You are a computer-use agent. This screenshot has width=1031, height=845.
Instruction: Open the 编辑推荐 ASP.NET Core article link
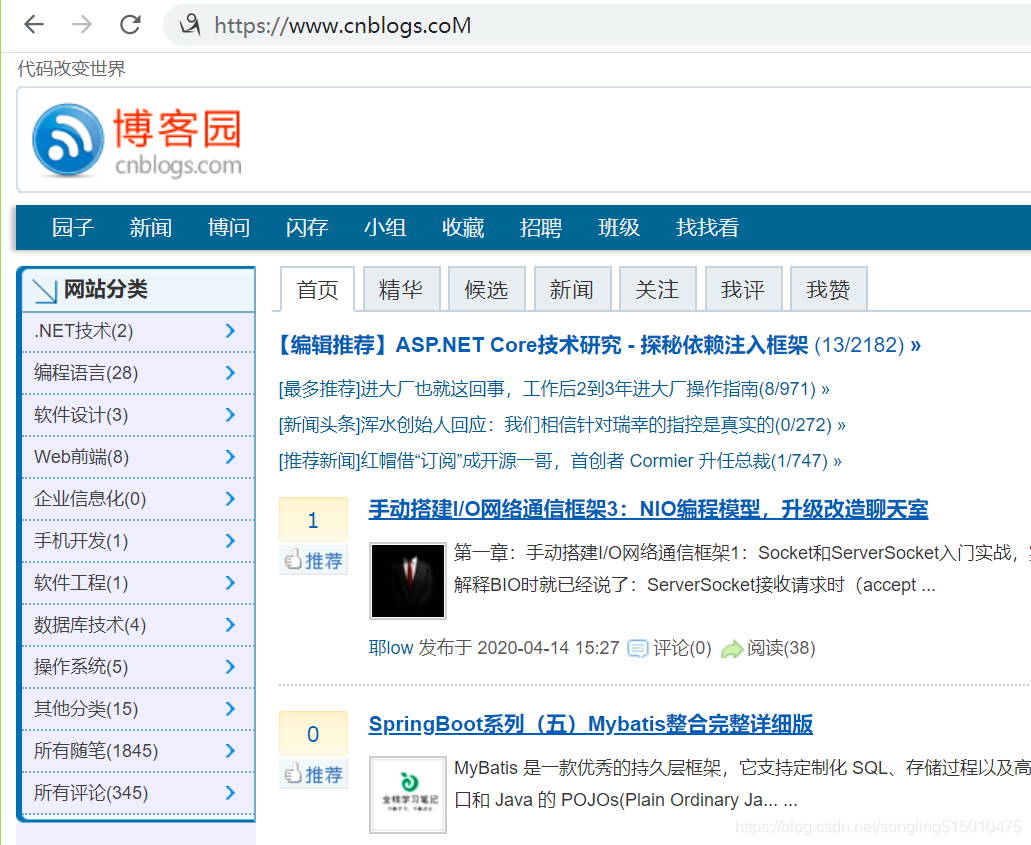point(600,345)
